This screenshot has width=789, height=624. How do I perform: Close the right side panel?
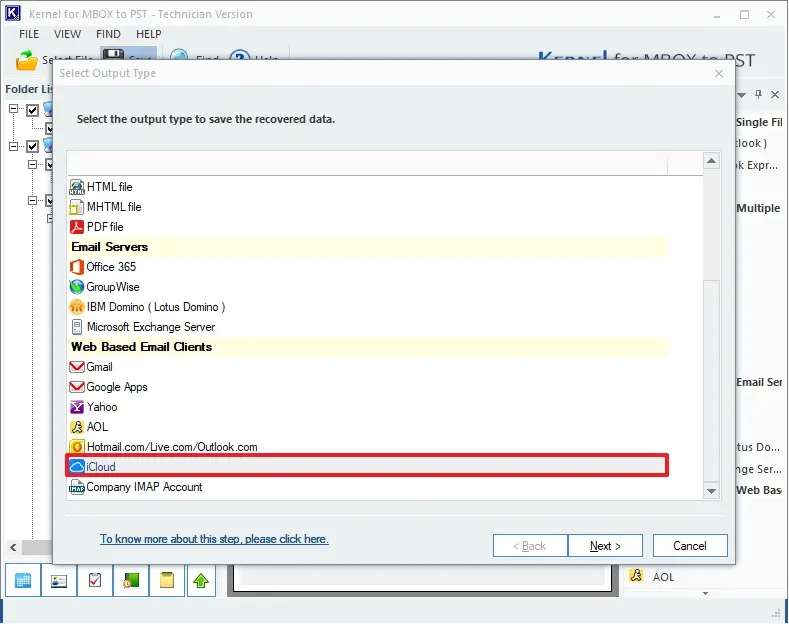click(775, 94)
